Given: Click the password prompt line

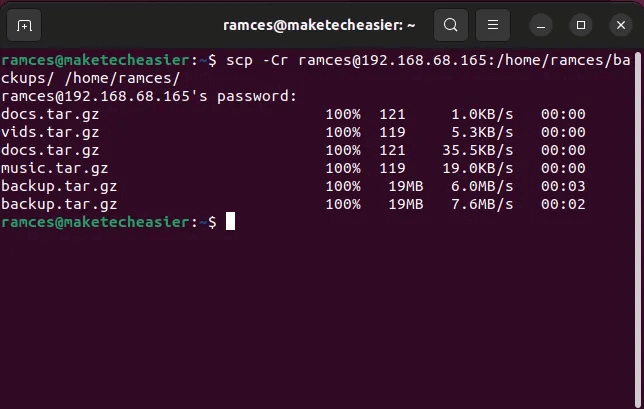Looking at the screenshot, I should (x=149, y=97).
